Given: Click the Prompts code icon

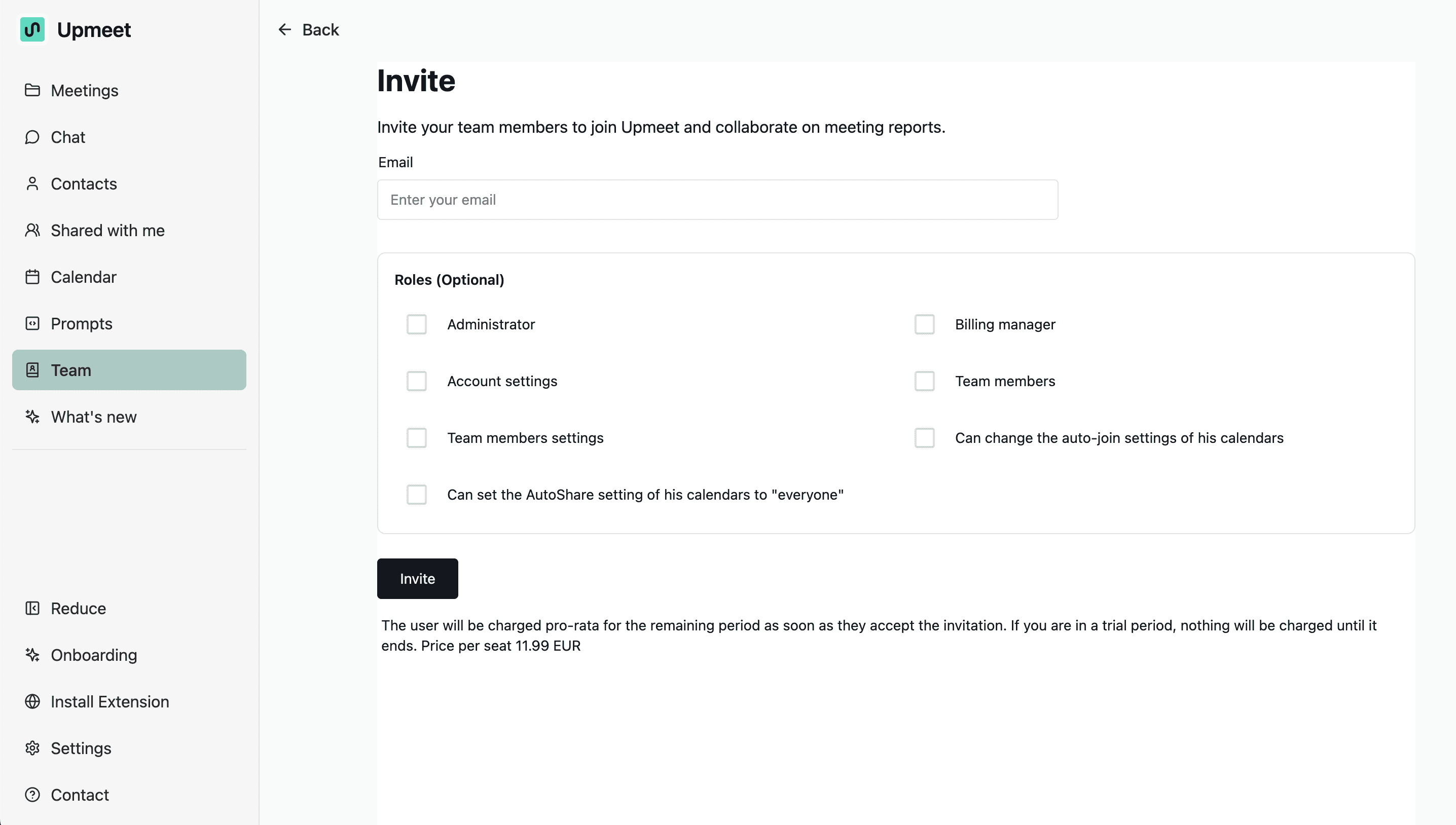Looking at the screenshot, I should tap(32, 323).
